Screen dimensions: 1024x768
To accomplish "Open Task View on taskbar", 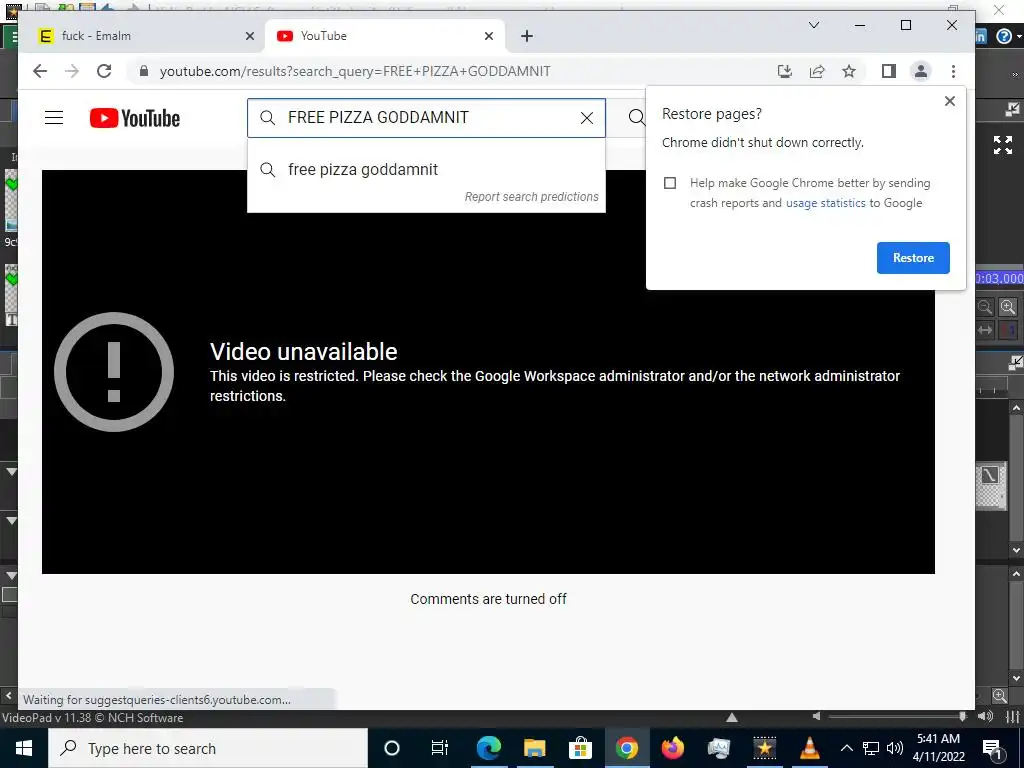I will pyautogui.click(x=440, y=748).
